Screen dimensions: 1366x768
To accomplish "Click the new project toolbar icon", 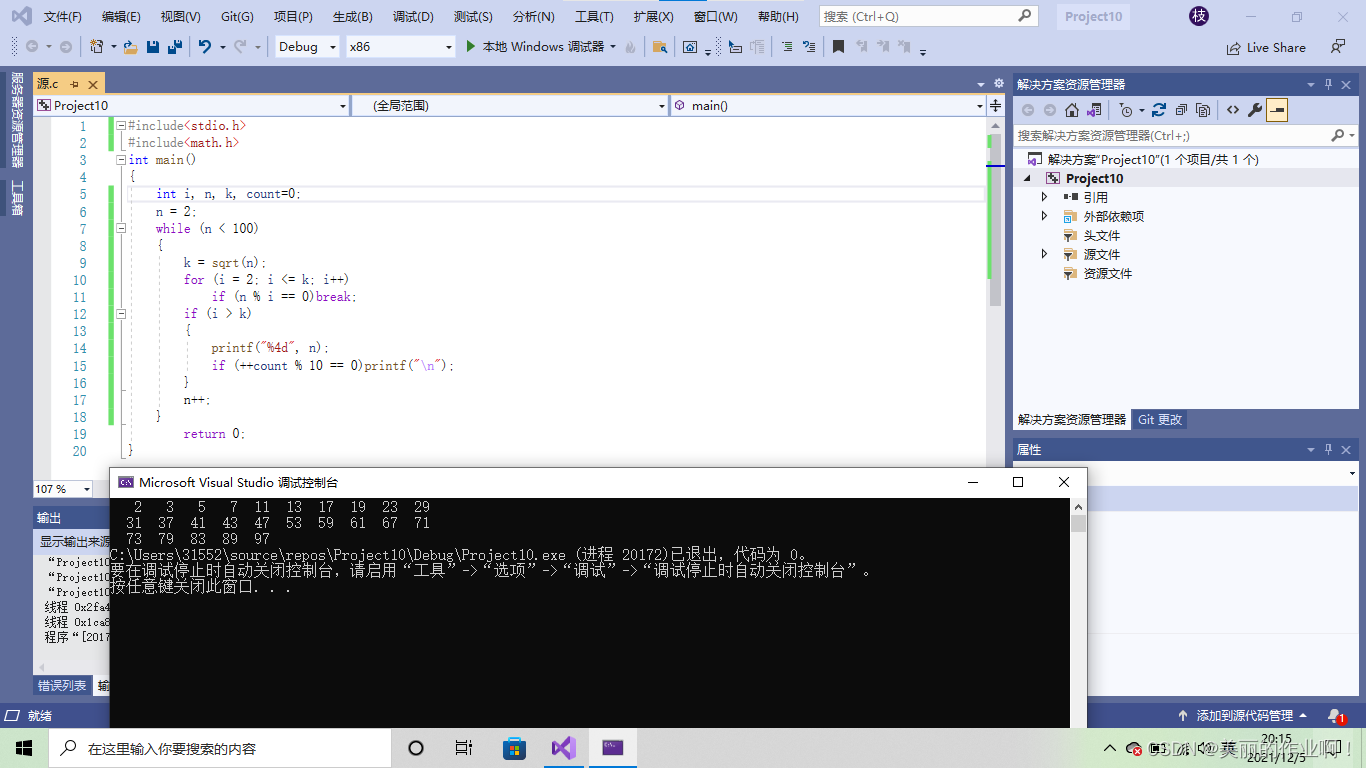I will tap(97, 47).
